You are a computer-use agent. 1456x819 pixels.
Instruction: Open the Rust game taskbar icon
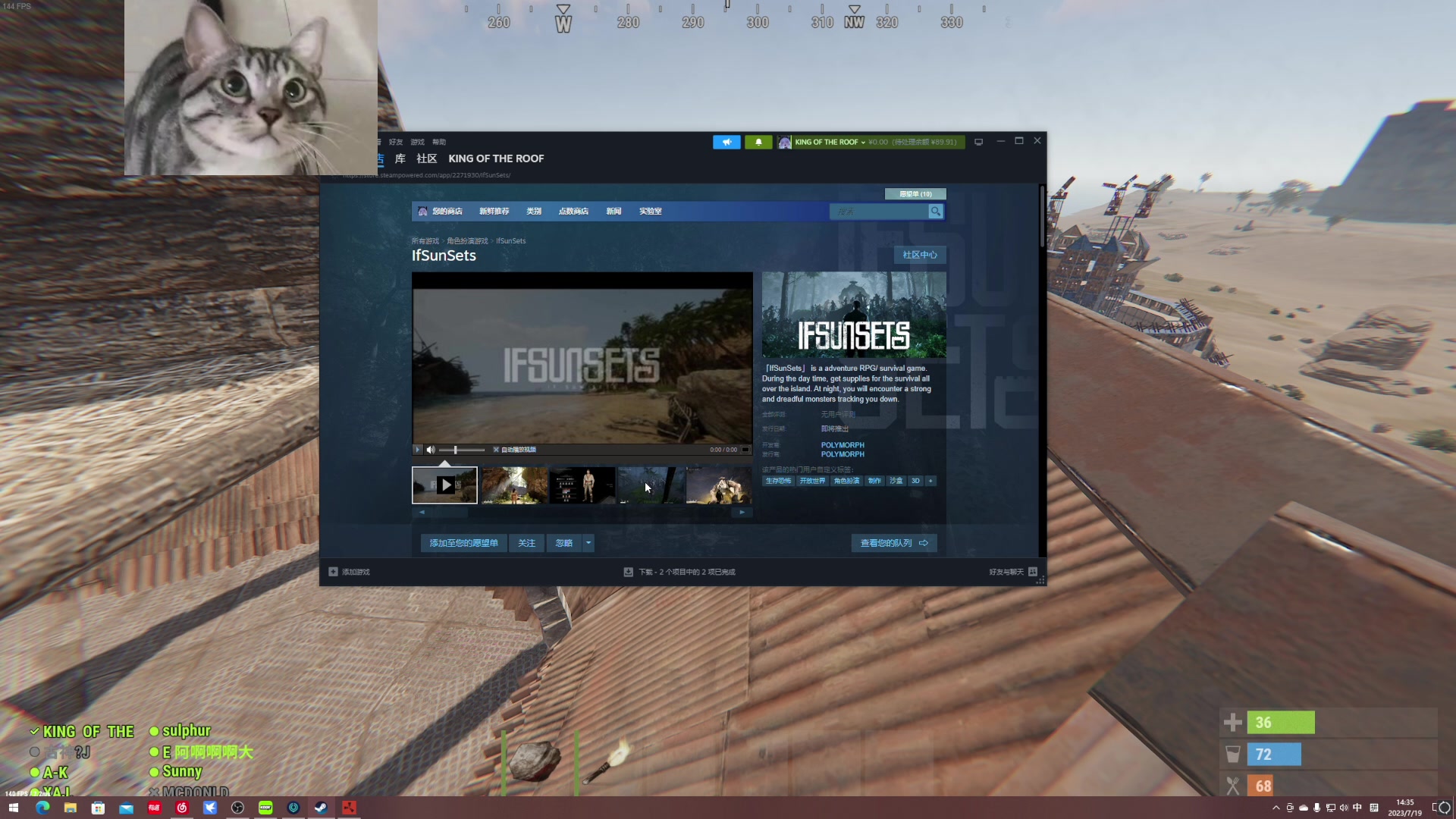[x=349, y=808]
